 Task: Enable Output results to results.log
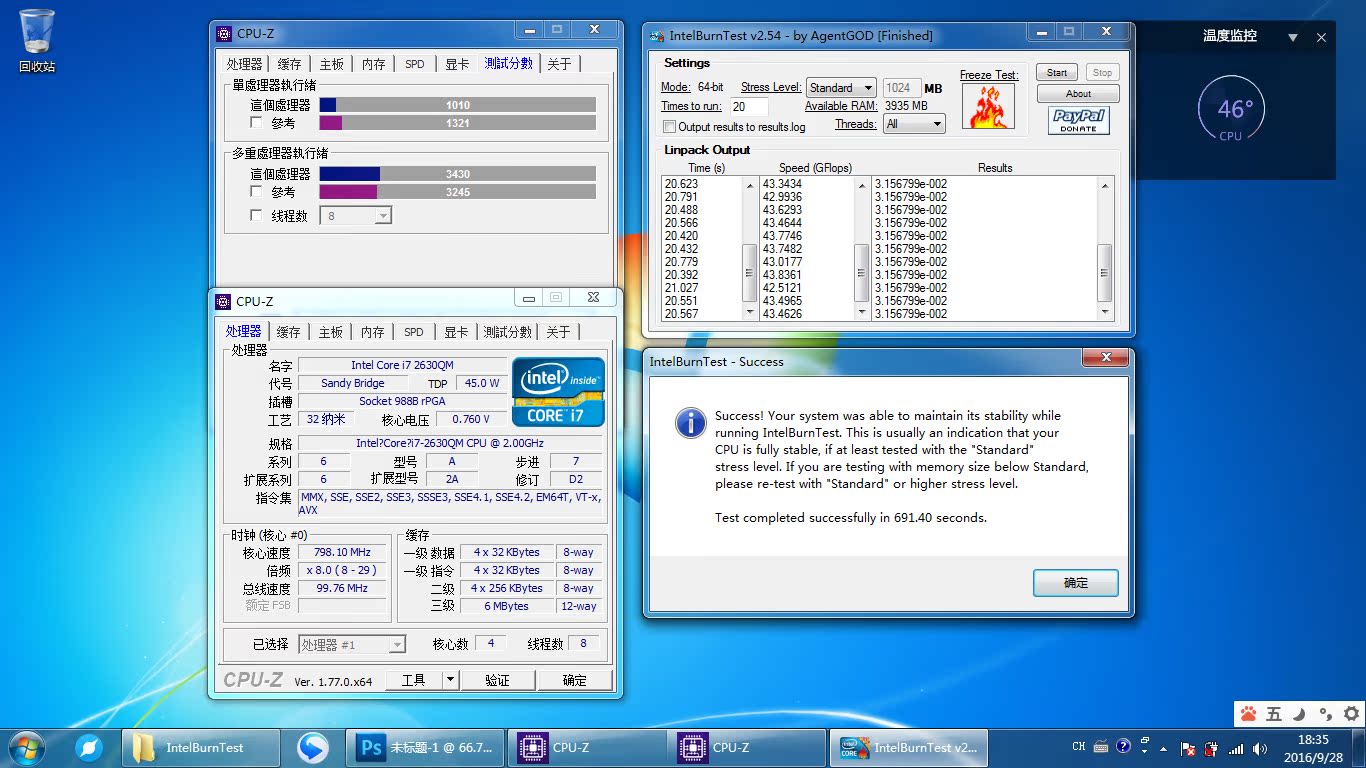click(668, 127)
